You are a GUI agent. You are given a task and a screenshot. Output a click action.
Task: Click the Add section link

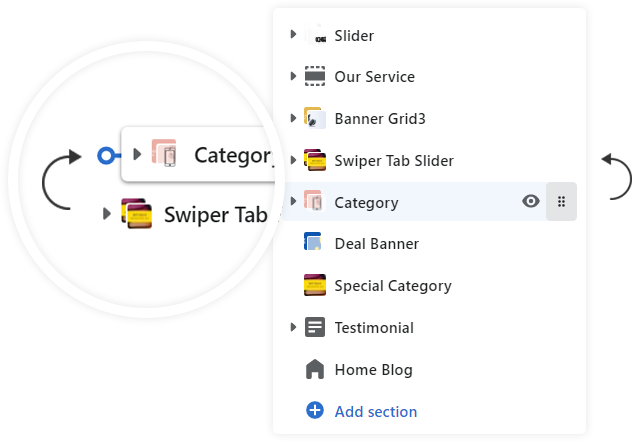(375, 411)
